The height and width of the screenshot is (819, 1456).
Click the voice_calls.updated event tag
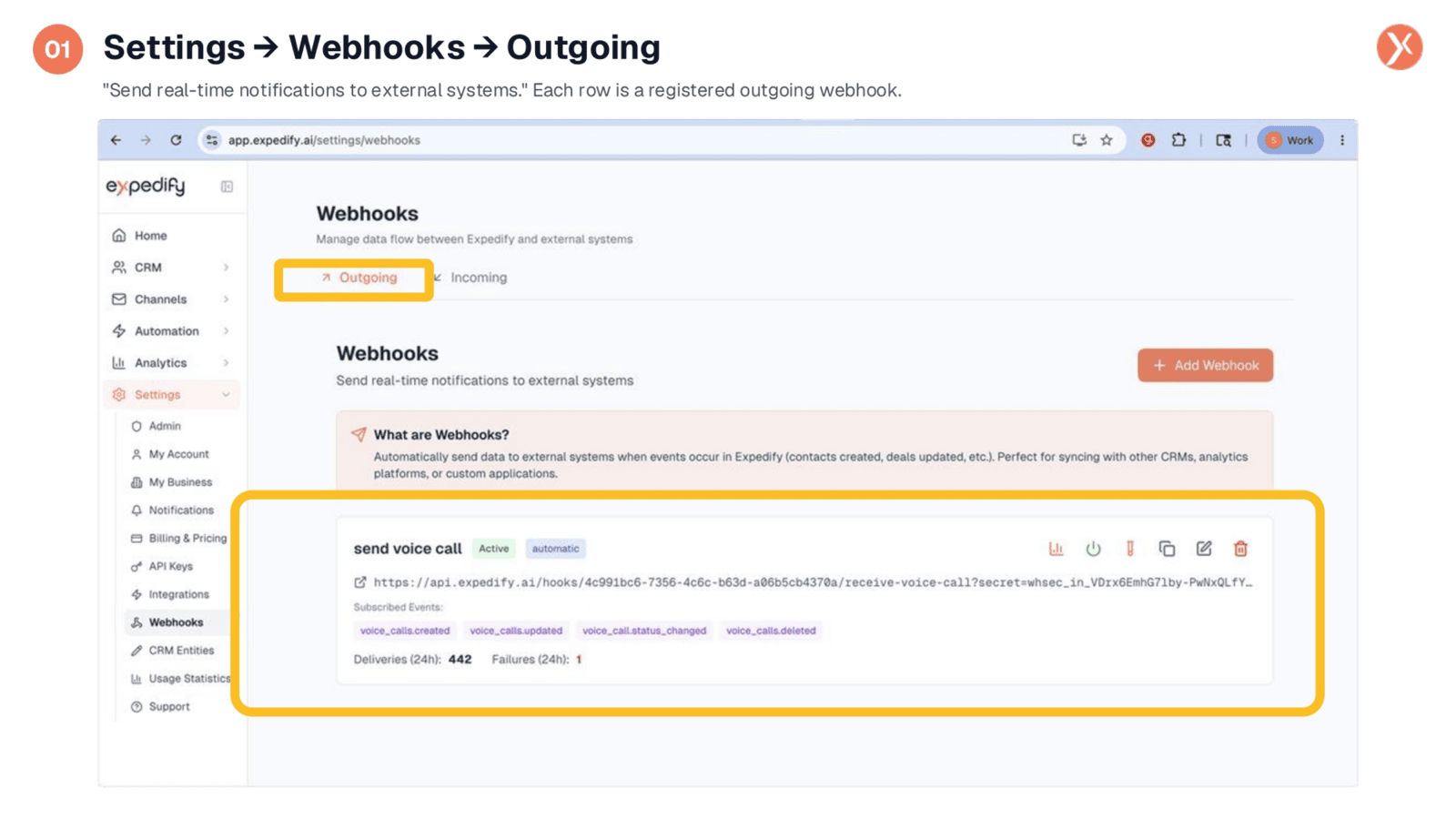[x=516, y=631]
